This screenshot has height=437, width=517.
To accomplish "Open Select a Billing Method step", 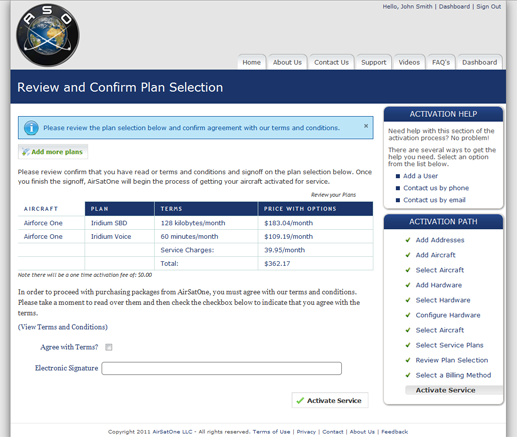I will tap(453, 375).
